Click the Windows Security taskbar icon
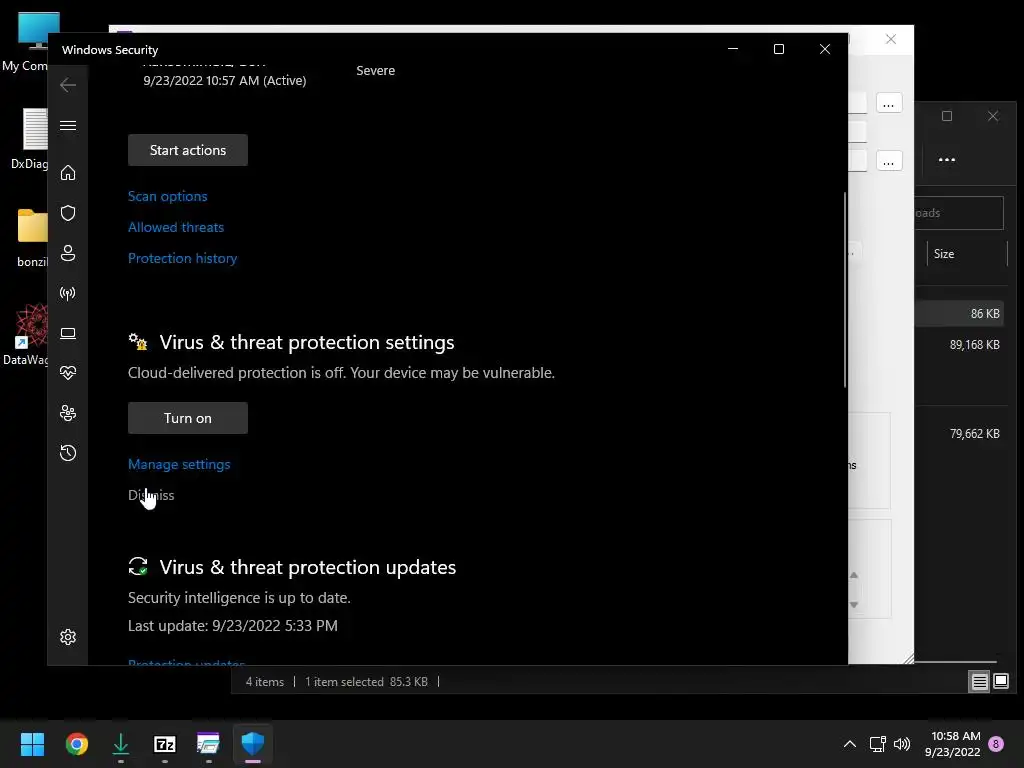1024x768 pixels. click(x=253, y=744)
